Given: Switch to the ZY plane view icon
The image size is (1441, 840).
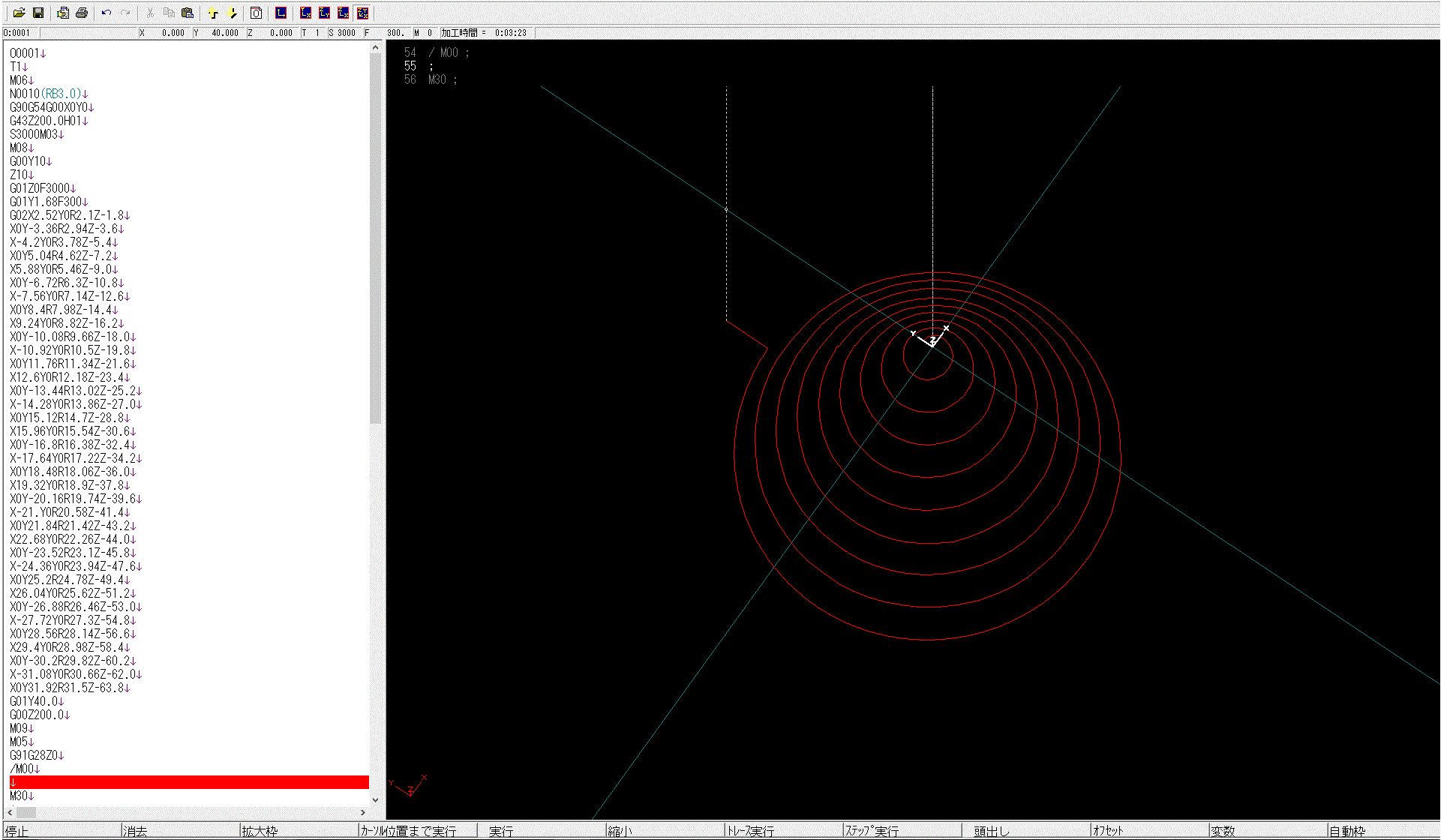Looking at the screenshot, I should (324, 13).
